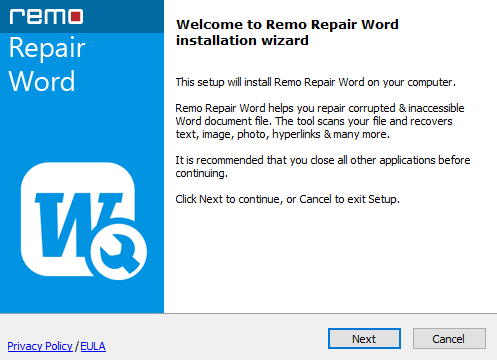Click the Repair Word wrench icon
Screen dimensions: 497x360
[84, 221]
